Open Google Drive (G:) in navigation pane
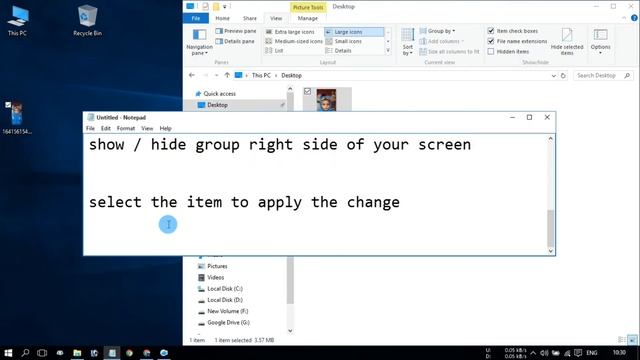 (228, 322)
